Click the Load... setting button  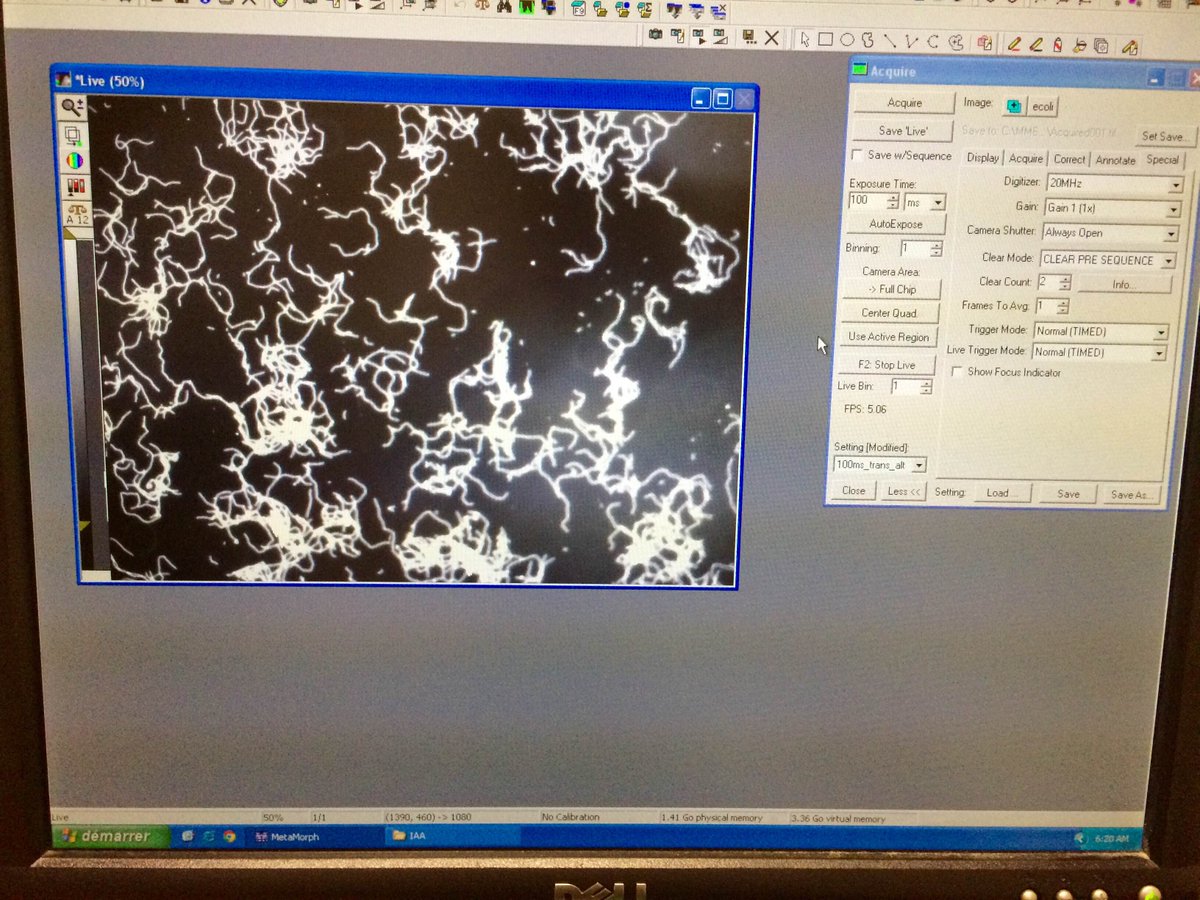tap(1003, 493)
